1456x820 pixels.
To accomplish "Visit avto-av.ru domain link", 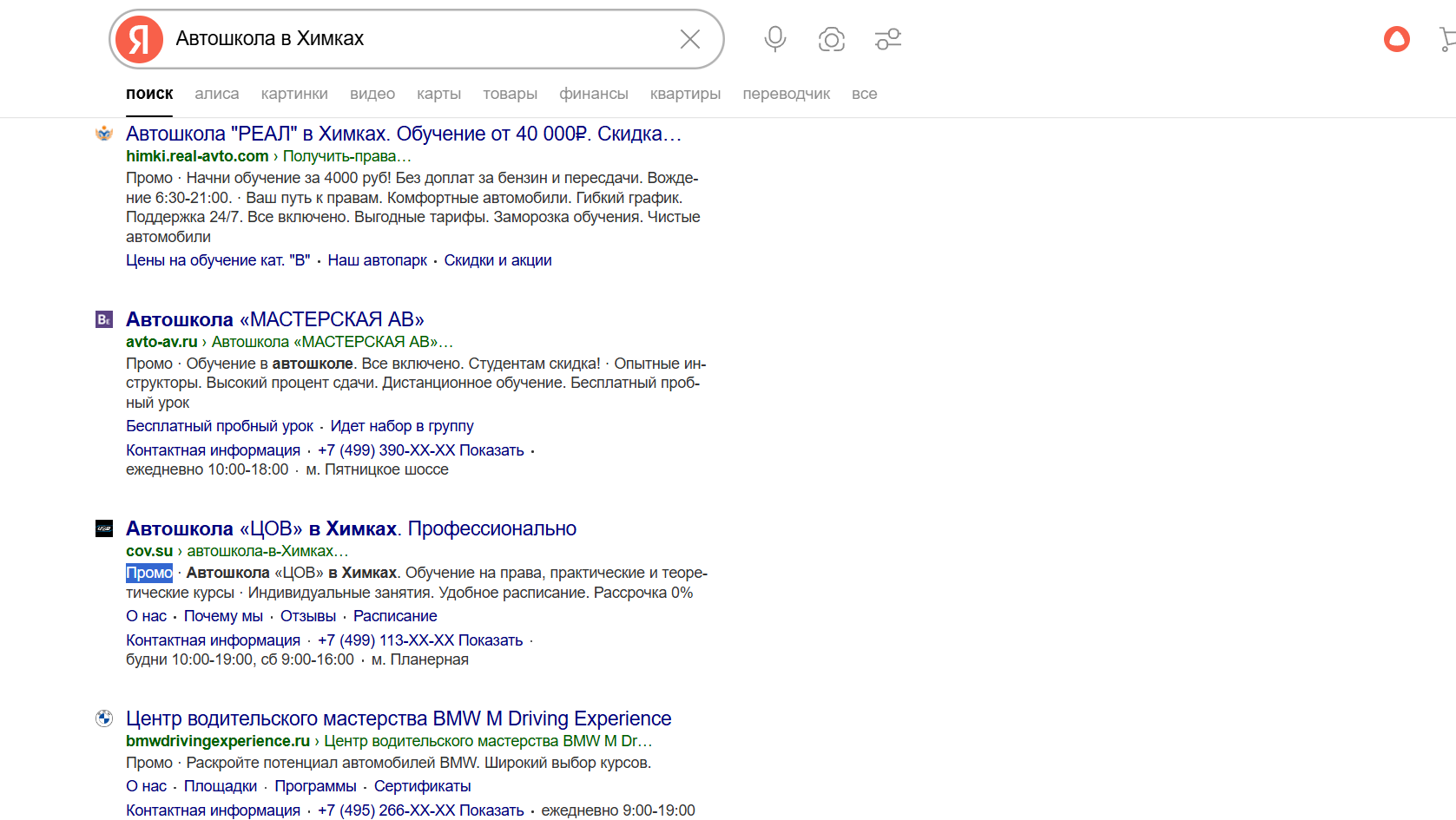I will coord(161,342).
